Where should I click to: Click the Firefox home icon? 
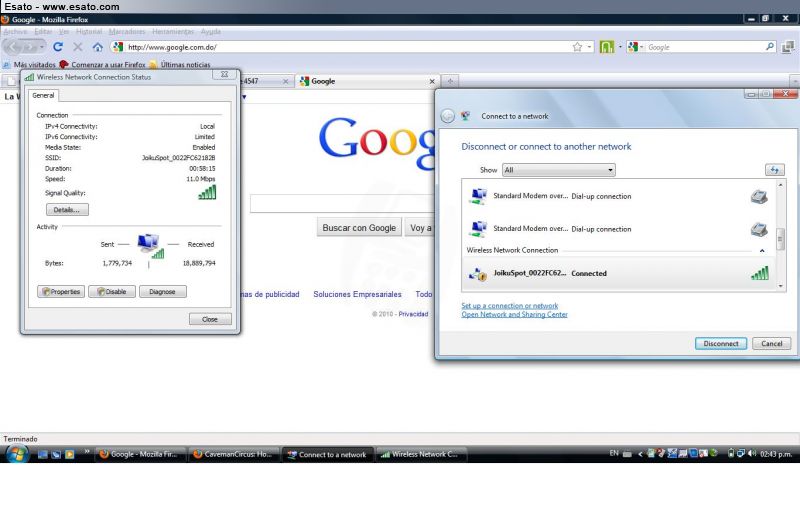click(97, 46)
